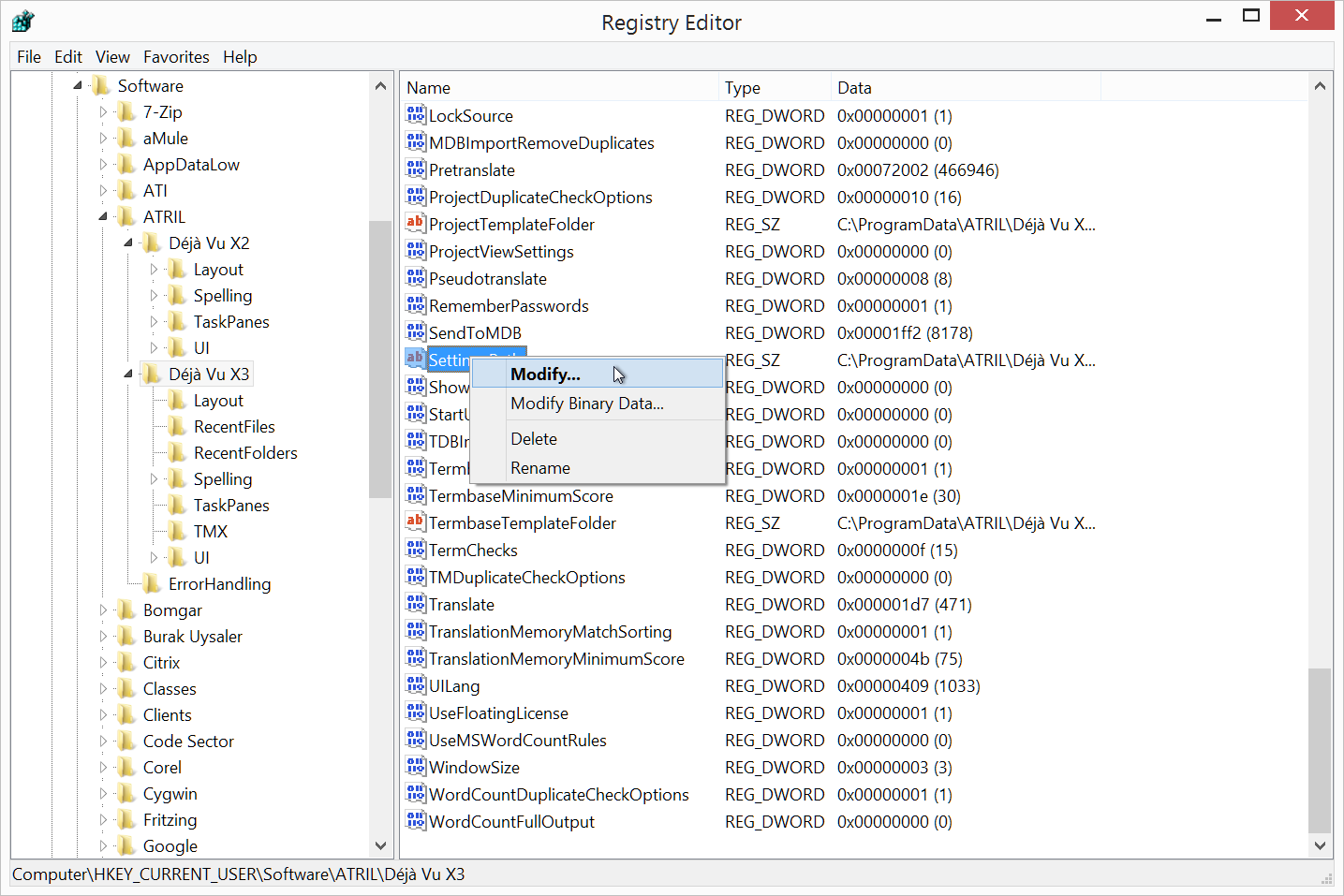Collapse the Déjà Vu X3 key
The width and height of the screenshot is (1344, 896).
(128, 375)
